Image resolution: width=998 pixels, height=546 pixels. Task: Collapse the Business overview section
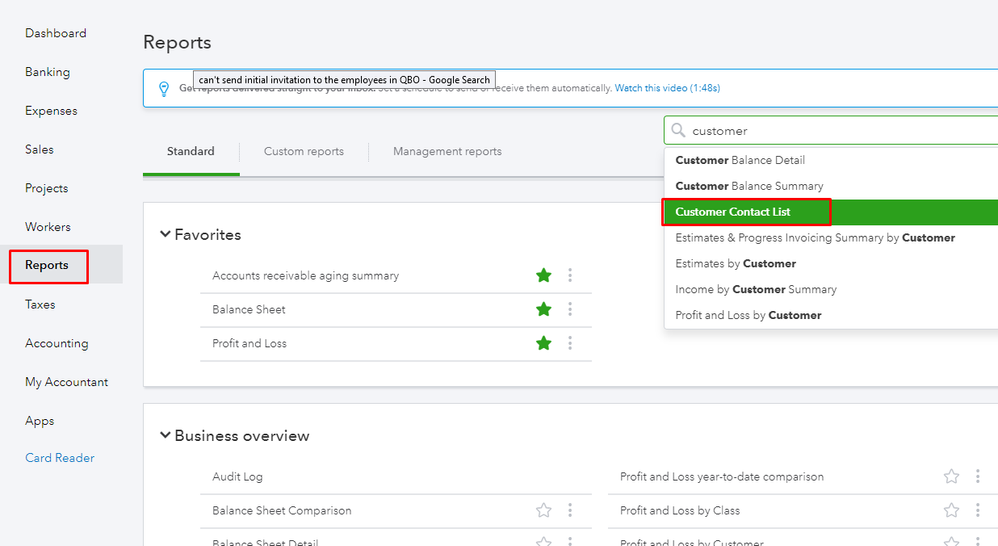point(166,436)
